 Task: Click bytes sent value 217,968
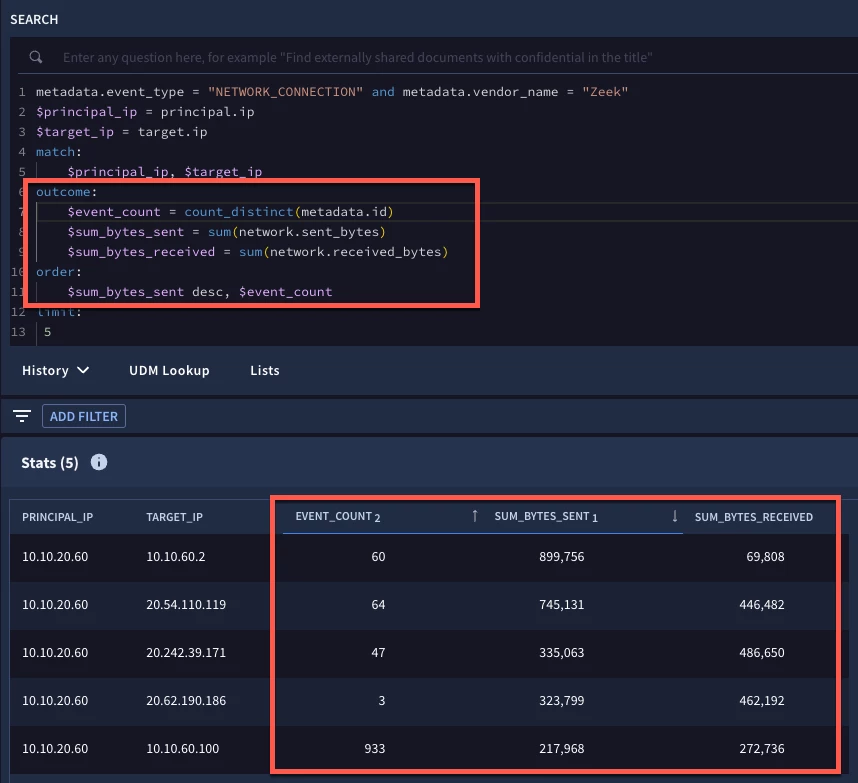click(x=562, y=749)
